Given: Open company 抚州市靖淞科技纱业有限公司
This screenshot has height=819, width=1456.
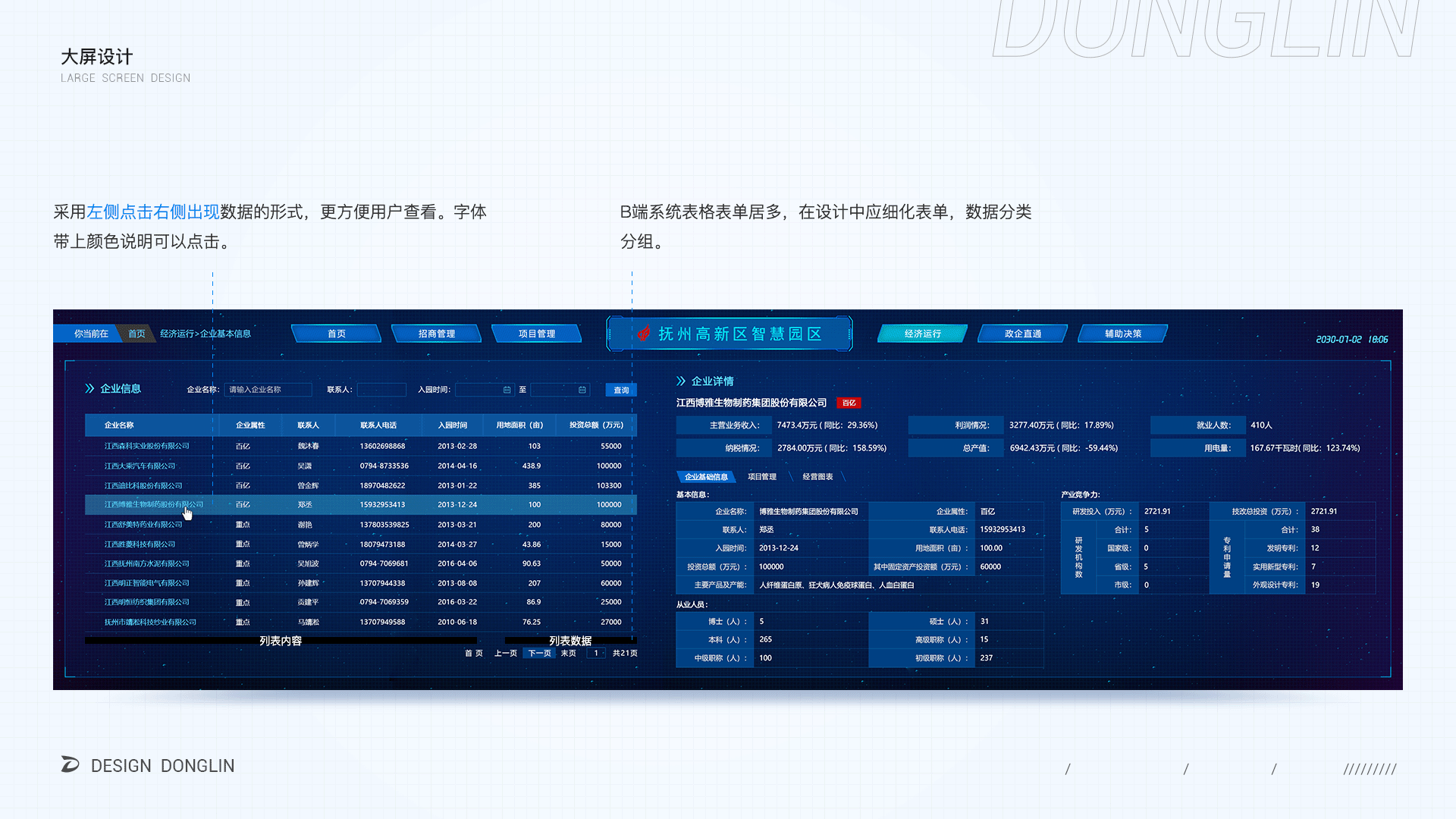Looking at the screenshot, I should [x=150, y=622].
